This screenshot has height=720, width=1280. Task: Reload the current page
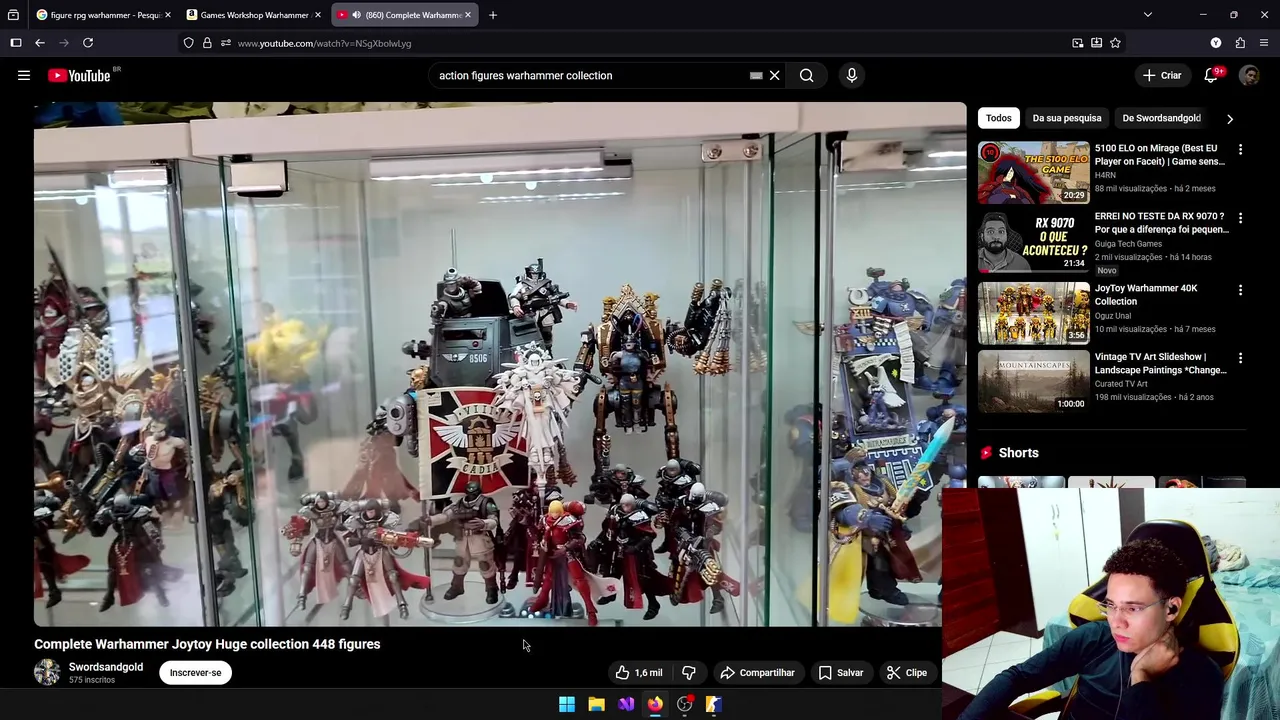88,43
